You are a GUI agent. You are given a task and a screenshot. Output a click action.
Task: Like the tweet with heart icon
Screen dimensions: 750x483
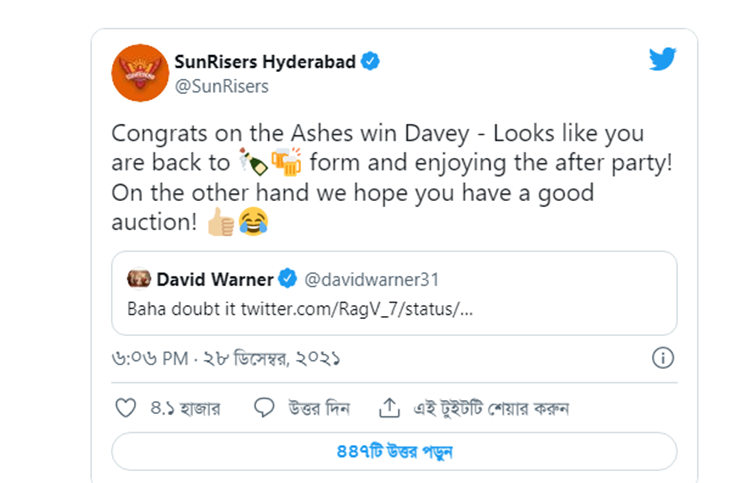(x=126, y=408)
